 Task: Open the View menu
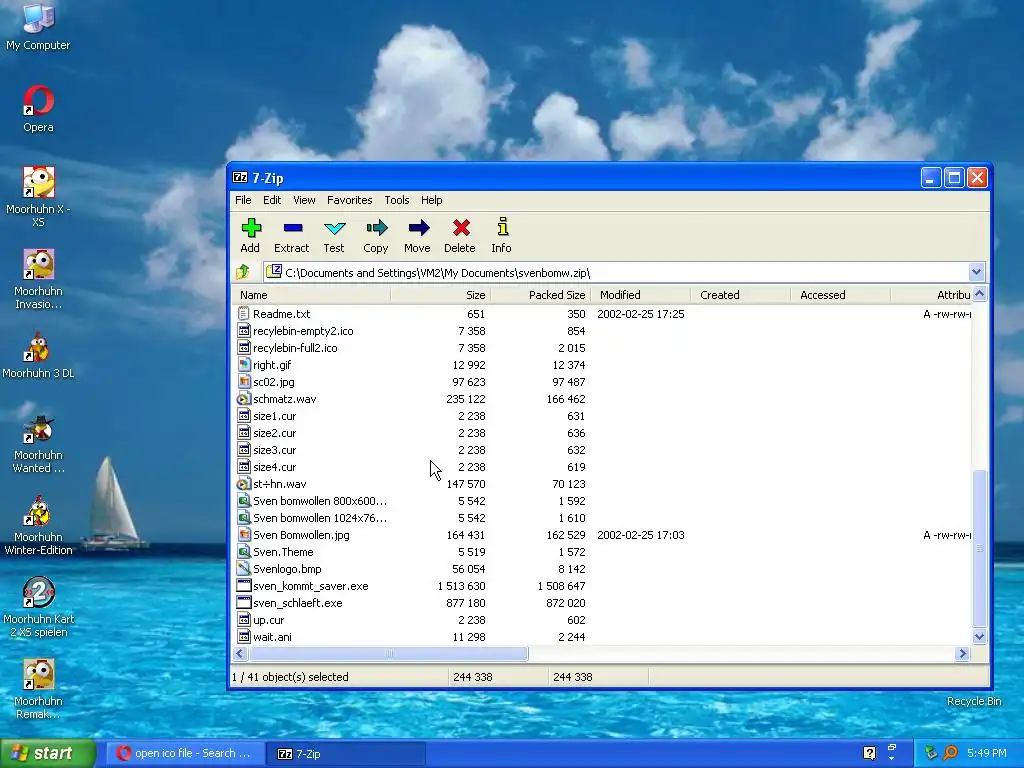click(304, 200)
